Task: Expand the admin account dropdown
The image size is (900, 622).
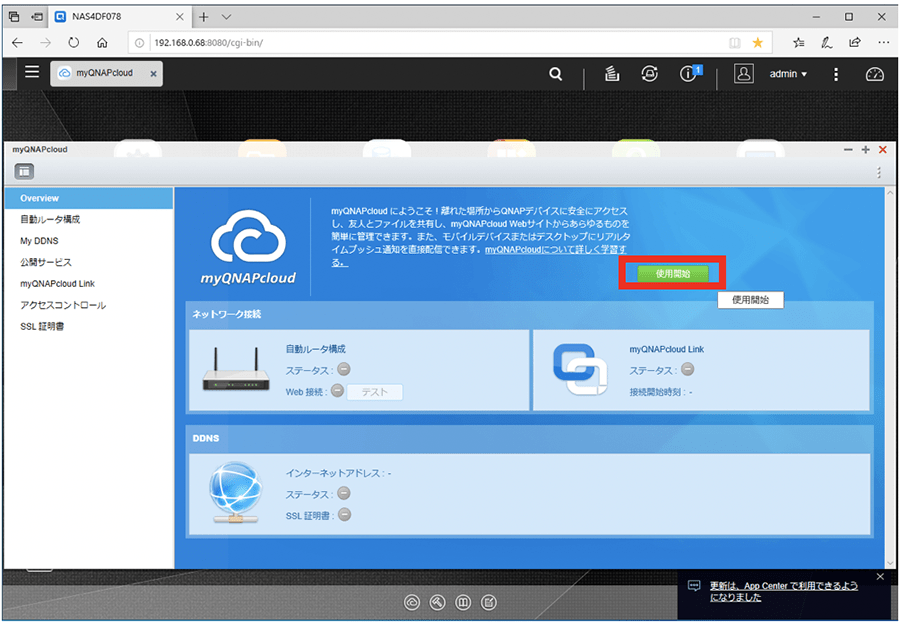Action: 788,74
